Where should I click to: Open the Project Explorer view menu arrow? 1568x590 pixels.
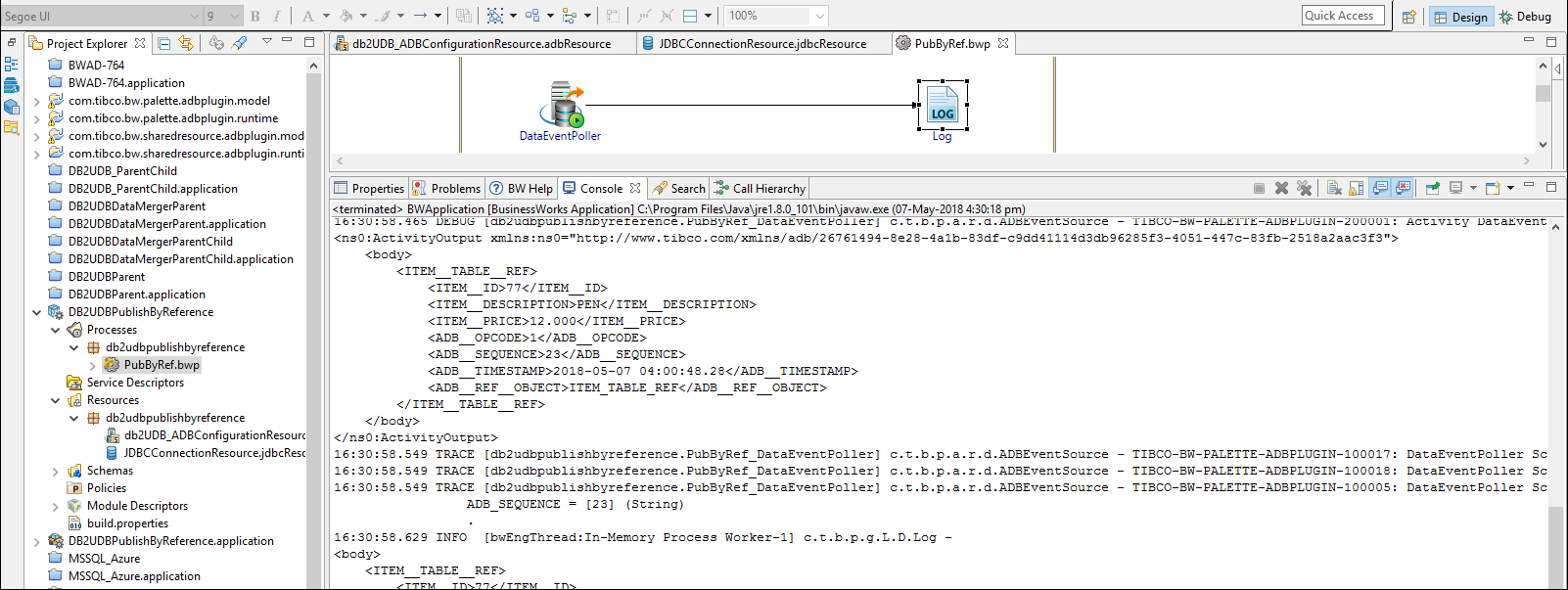tap(266, 42)
